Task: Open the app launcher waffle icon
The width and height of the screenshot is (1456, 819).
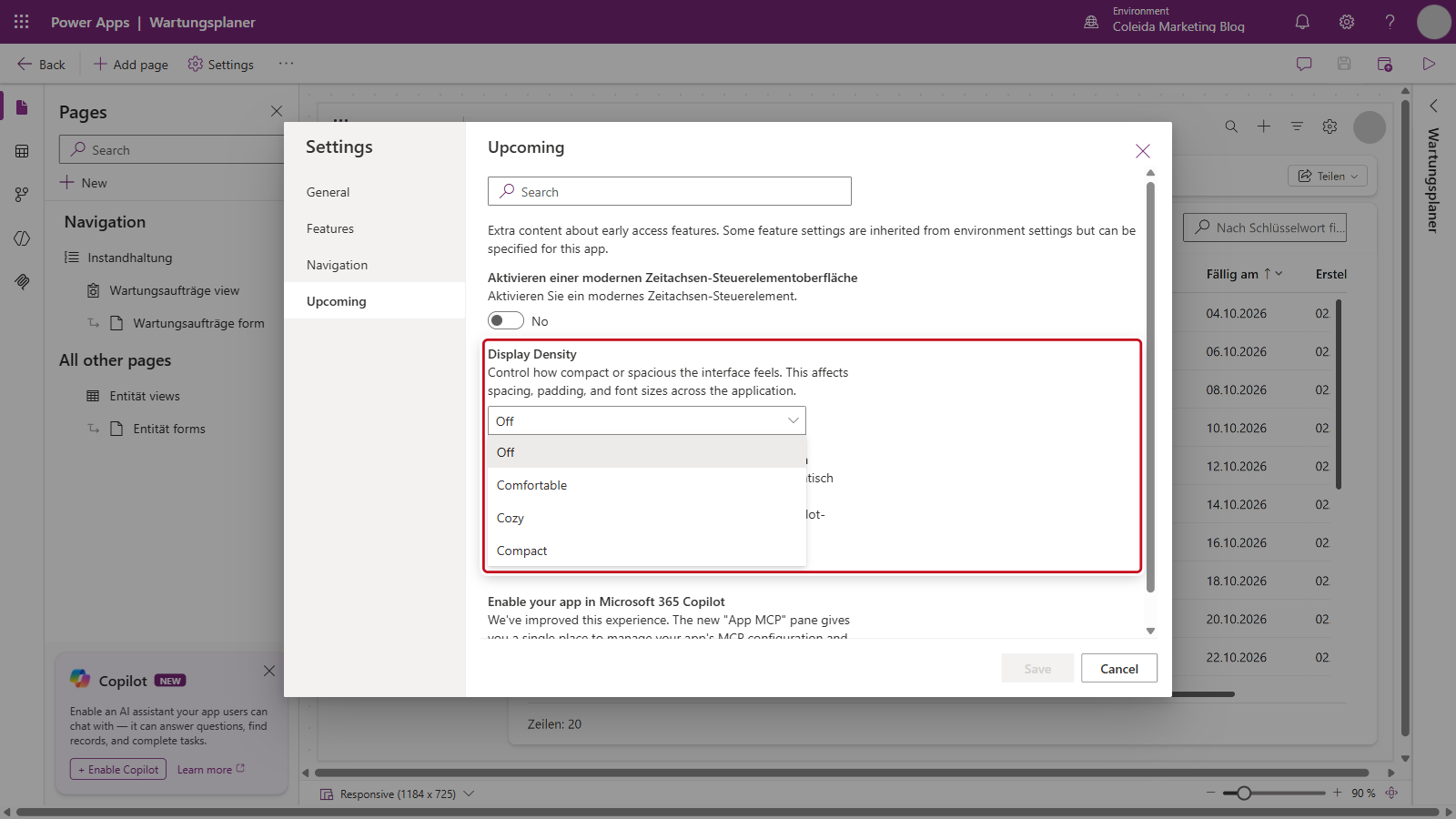Action: [22, 22]
